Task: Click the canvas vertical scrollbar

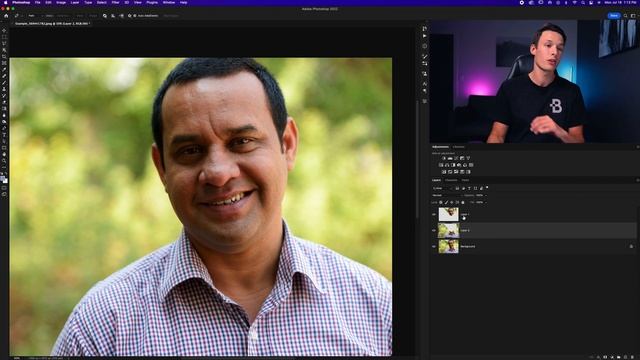Action: click(x=417, y=159)
